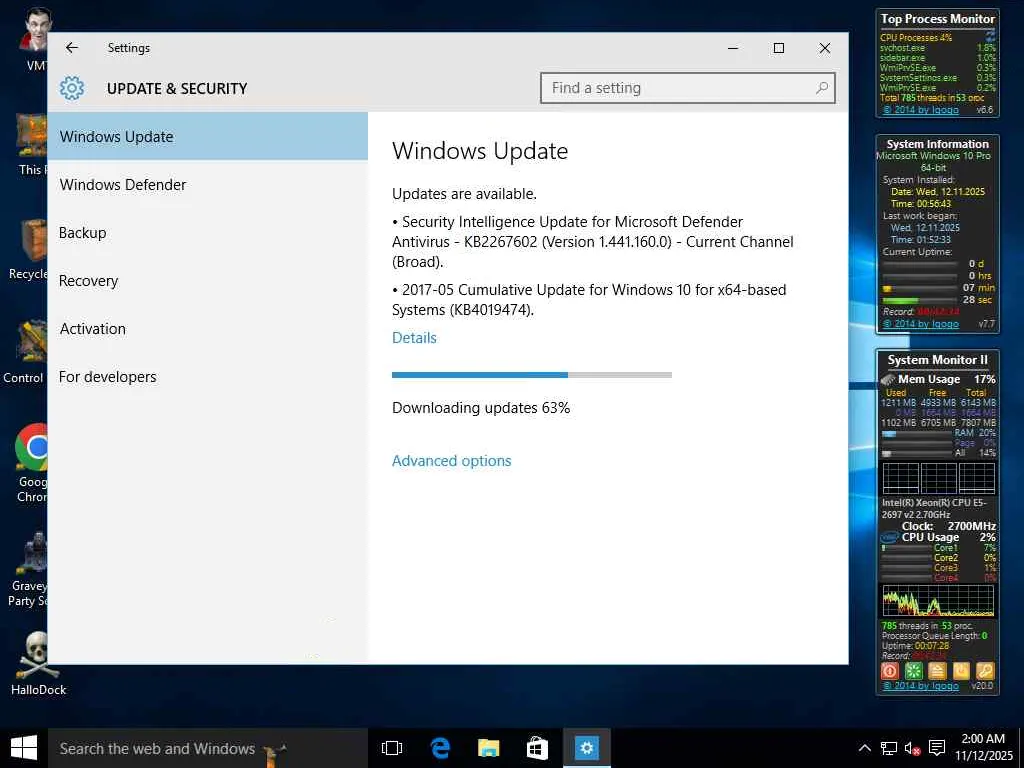Click svchost.exe in Top Process Monitor
This screenshot has width=1024, height=768.
pos(902,48)
